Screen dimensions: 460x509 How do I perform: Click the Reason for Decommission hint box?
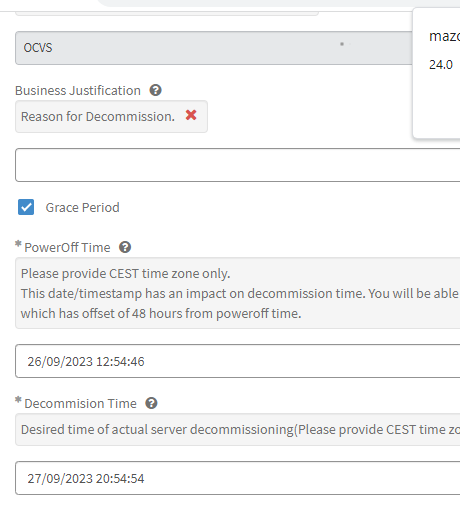tap(111, 117)
